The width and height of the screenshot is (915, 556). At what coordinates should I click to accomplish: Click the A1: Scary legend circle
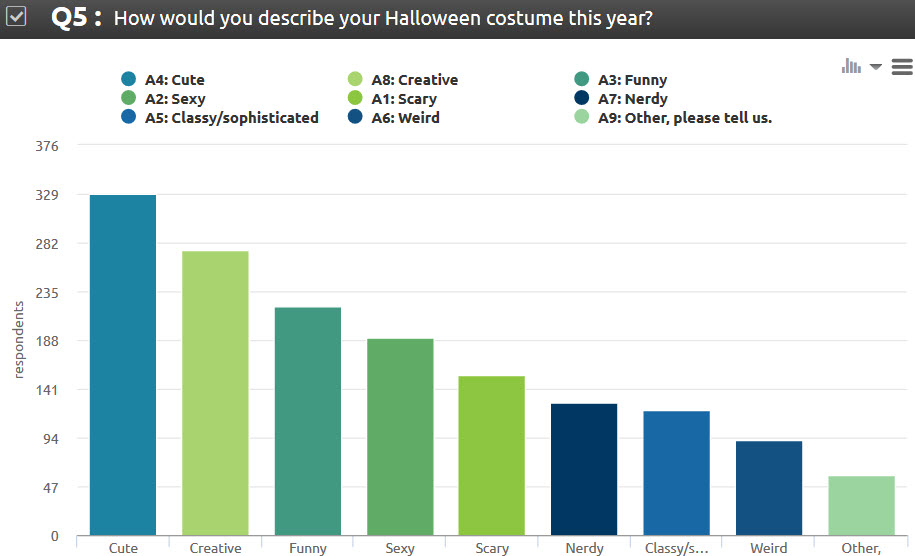(x=355, y=98)
